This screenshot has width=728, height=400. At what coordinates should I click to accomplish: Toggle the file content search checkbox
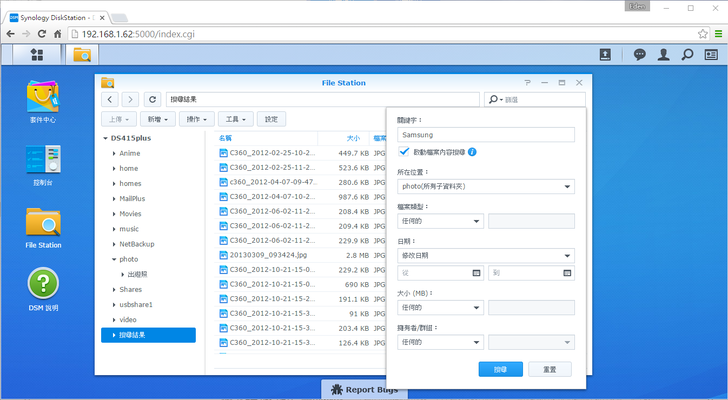[404, 152]
